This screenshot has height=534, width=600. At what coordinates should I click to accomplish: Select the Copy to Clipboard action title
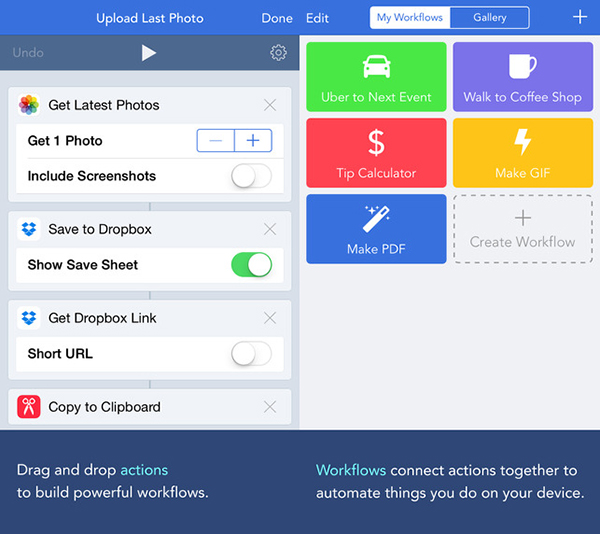(104, 407)
